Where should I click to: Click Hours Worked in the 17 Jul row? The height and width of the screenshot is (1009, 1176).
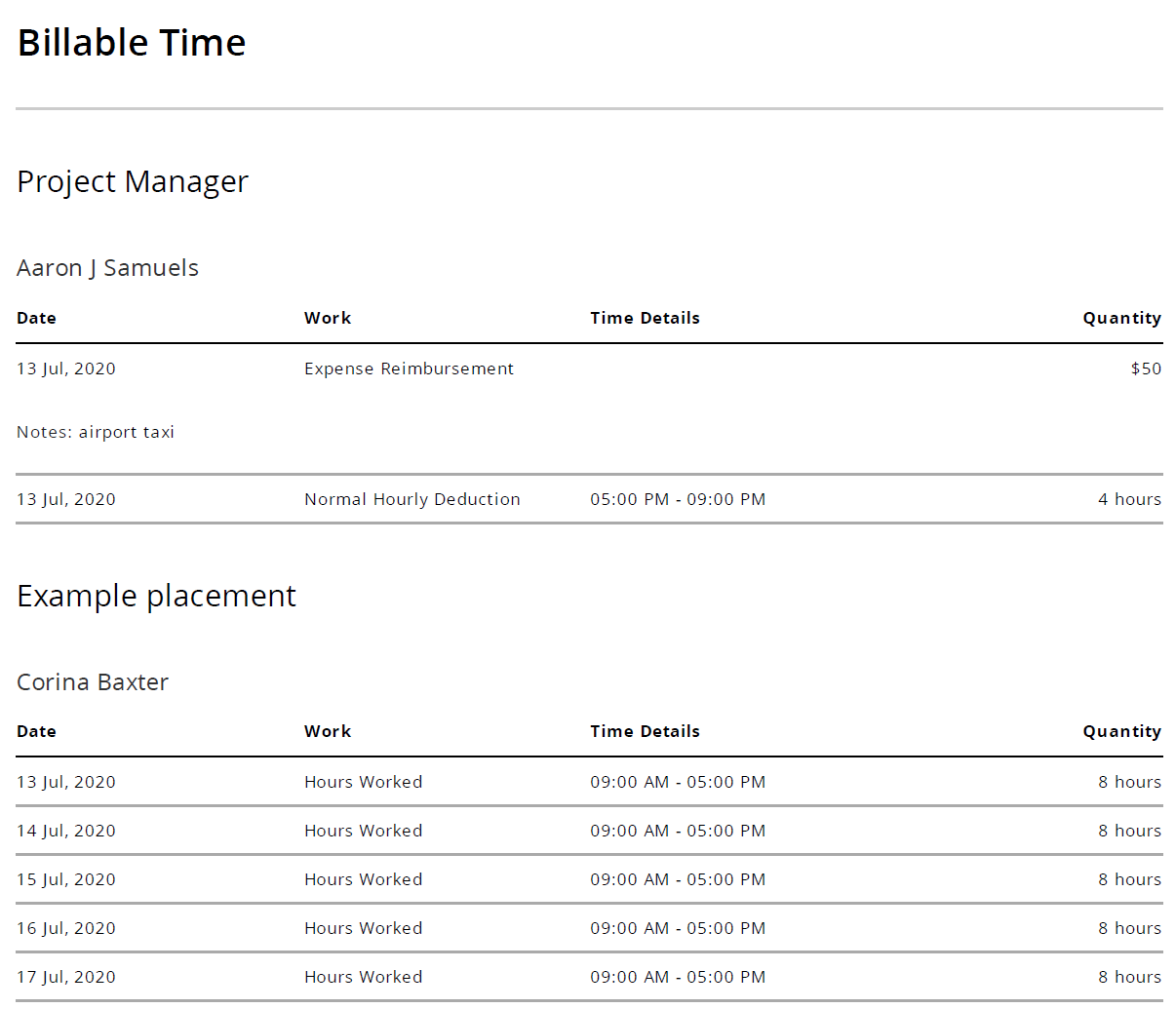click(x=363, y=977)
